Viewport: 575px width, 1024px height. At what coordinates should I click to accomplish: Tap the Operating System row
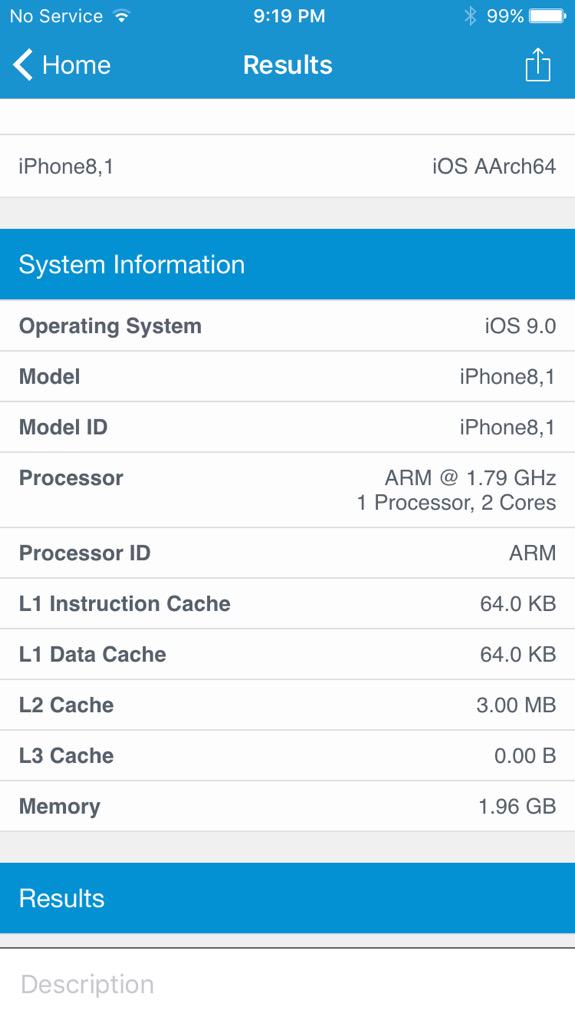288,326
